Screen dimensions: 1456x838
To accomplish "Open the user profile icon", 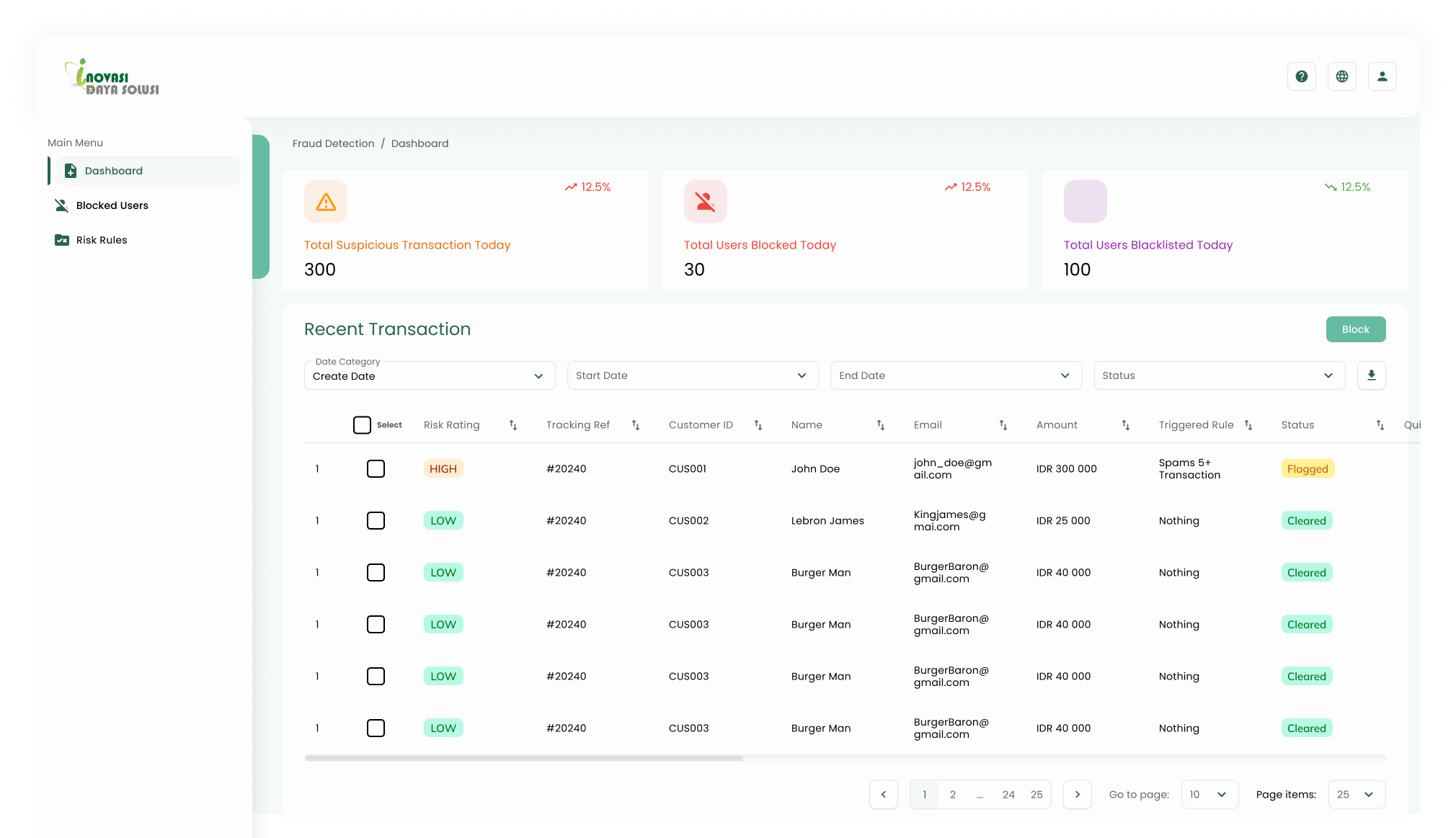I will tap(1382, 76).
